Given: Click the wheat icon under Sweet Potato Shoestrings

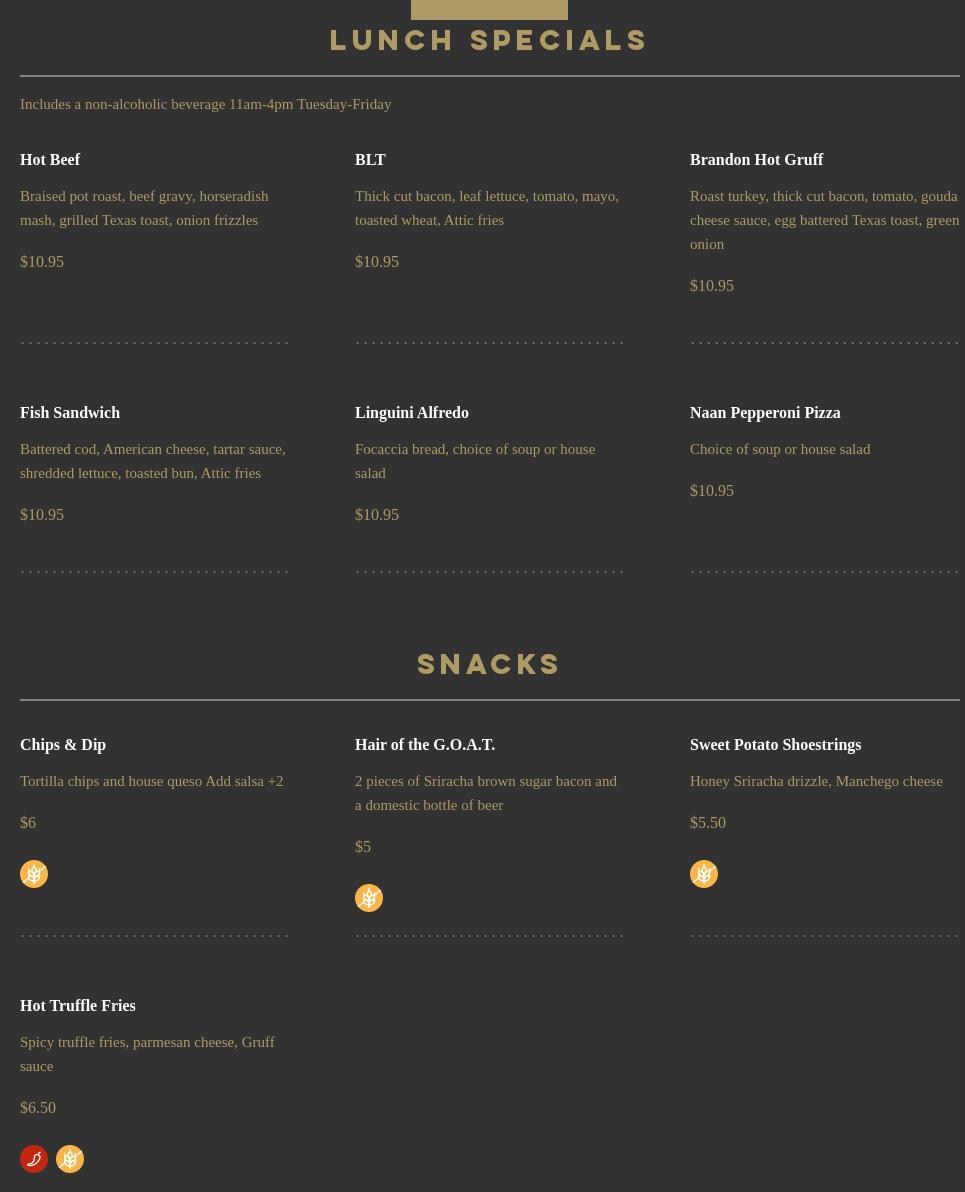Looking at the screenshot, I should tap(704, 874).
